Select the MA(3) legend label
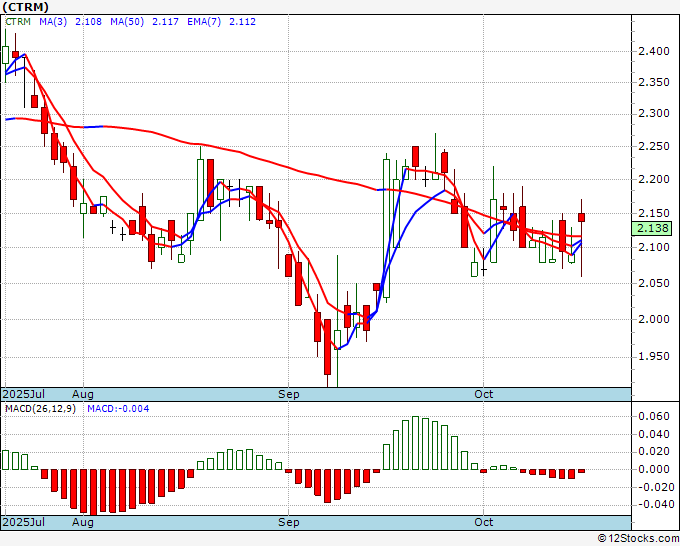680x546 pixels. (x=53, y=22)
